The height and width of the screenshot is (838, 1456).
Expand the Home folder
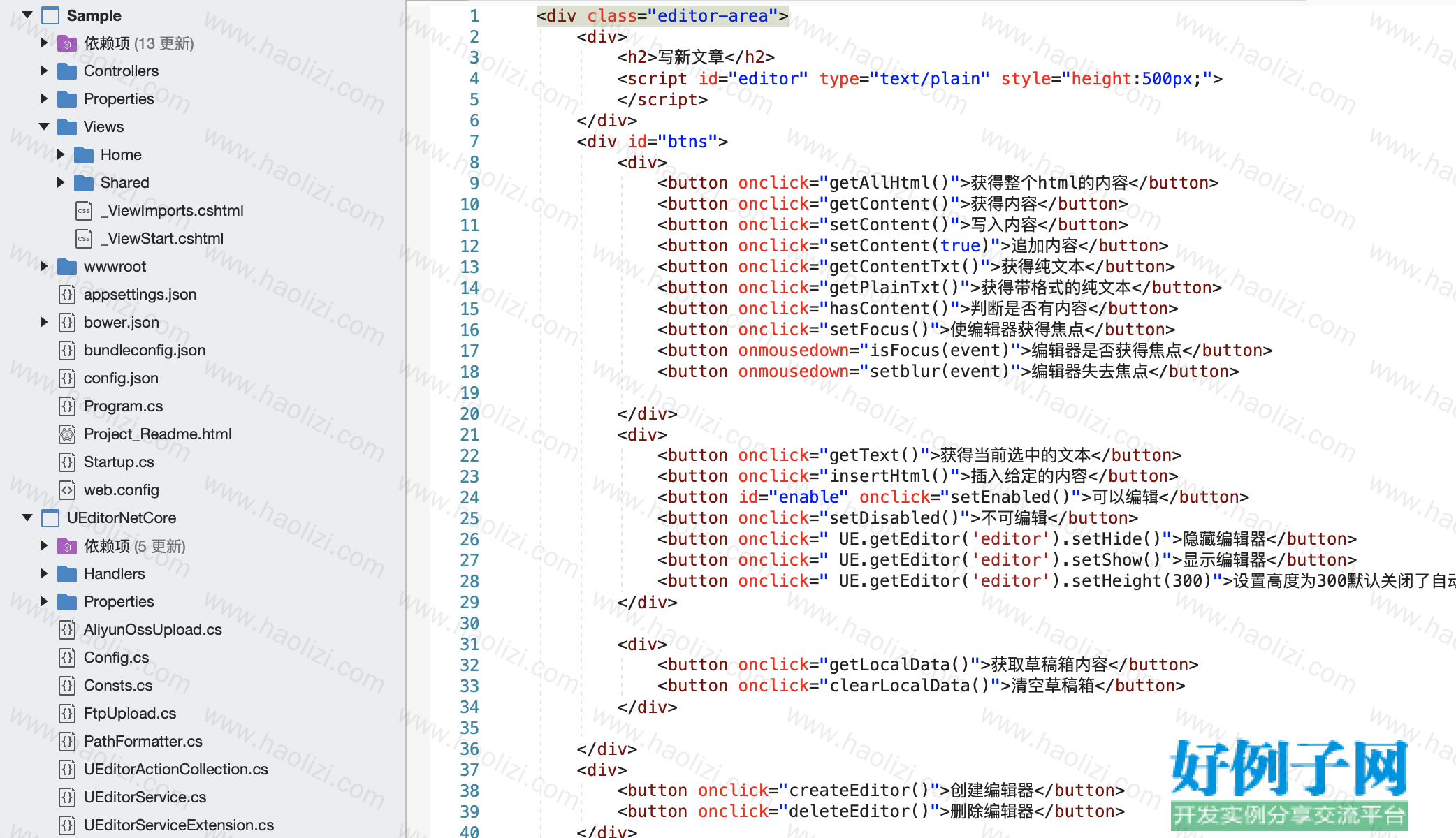61,154
